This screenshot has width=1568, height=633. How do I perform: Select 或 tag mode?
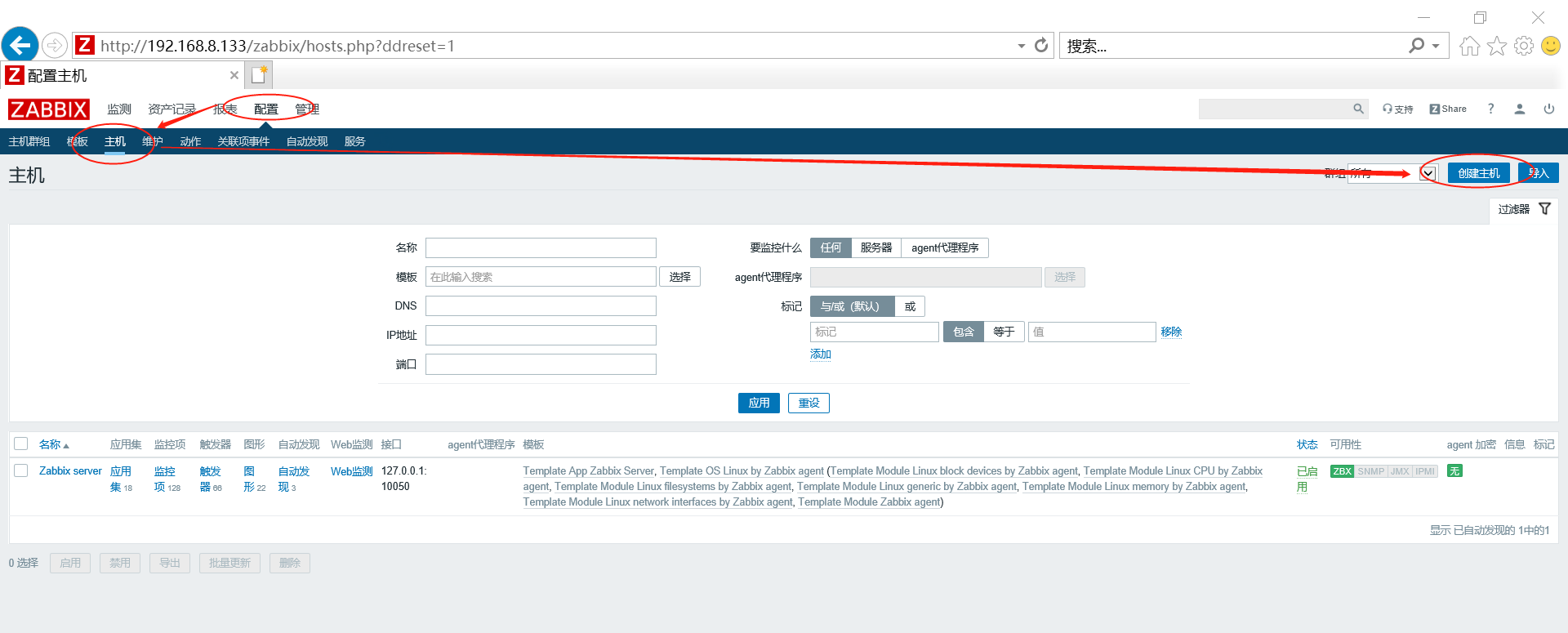pyautogui.click(x=910, y=306)
